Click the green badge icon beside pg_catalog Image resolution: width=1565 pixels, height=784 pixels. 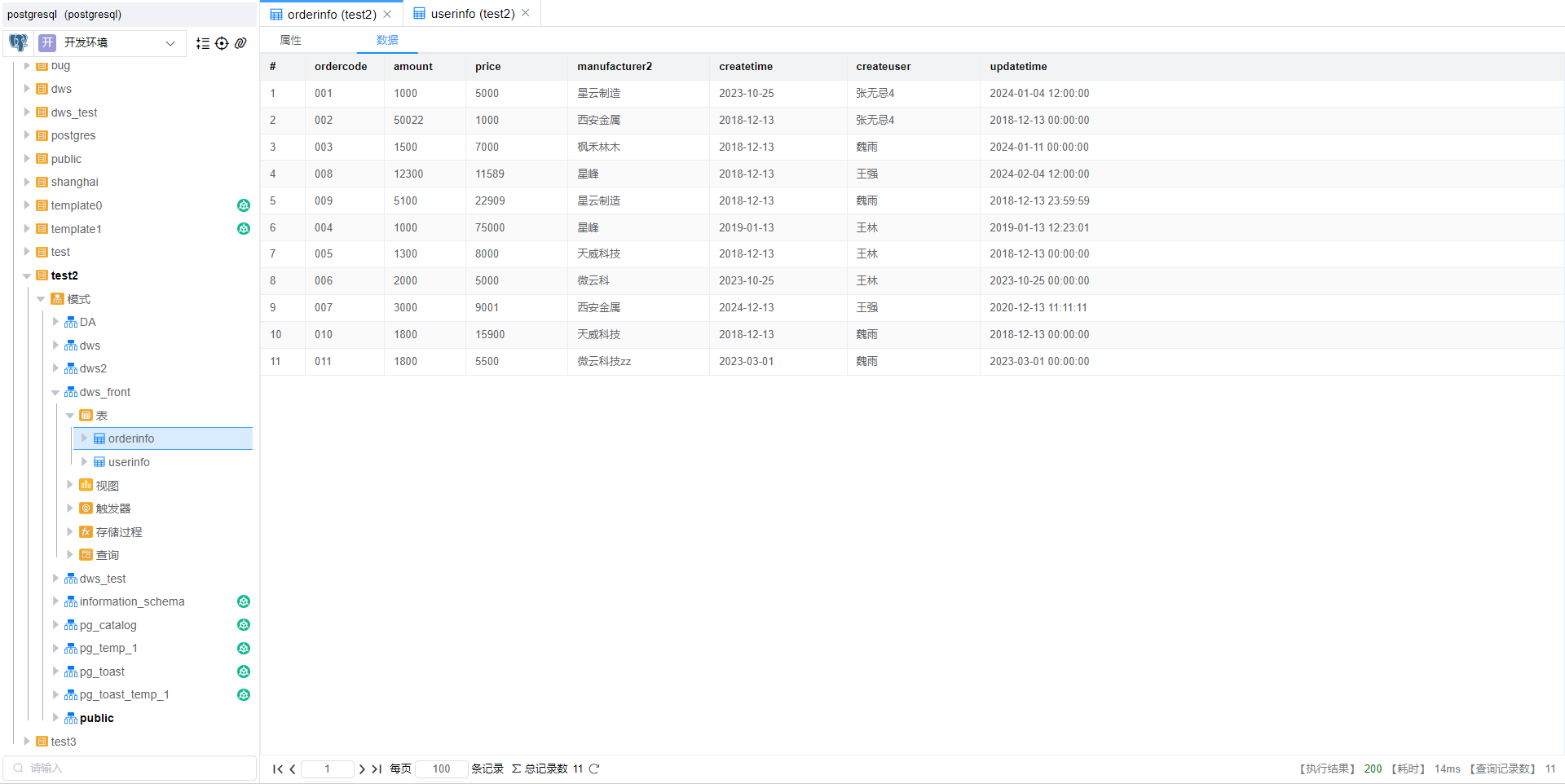pos(243,625)
